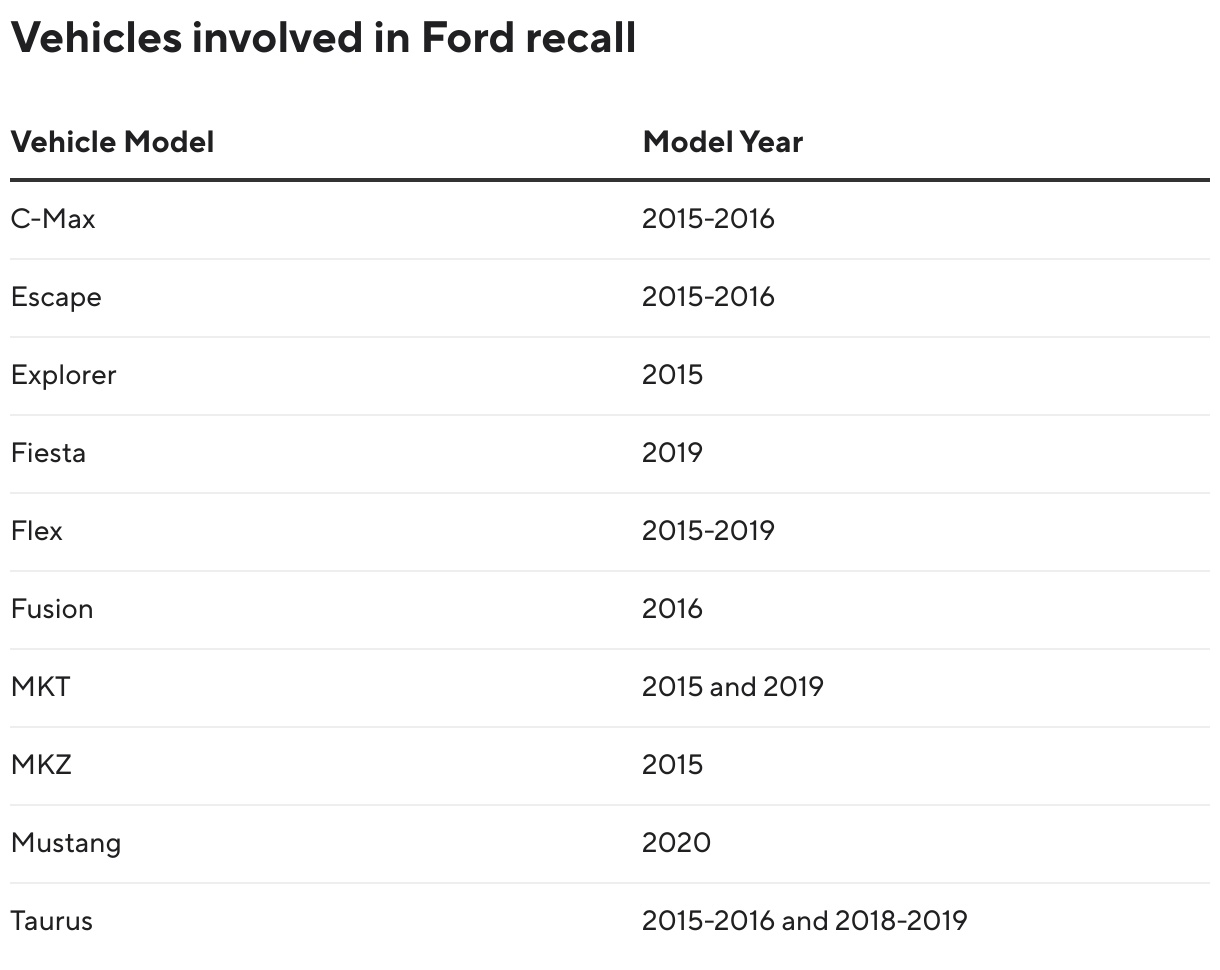Viewport: 1220px width, 970px height.
Task: Select Fusion's model year 2016
Action: coord(672,609)
